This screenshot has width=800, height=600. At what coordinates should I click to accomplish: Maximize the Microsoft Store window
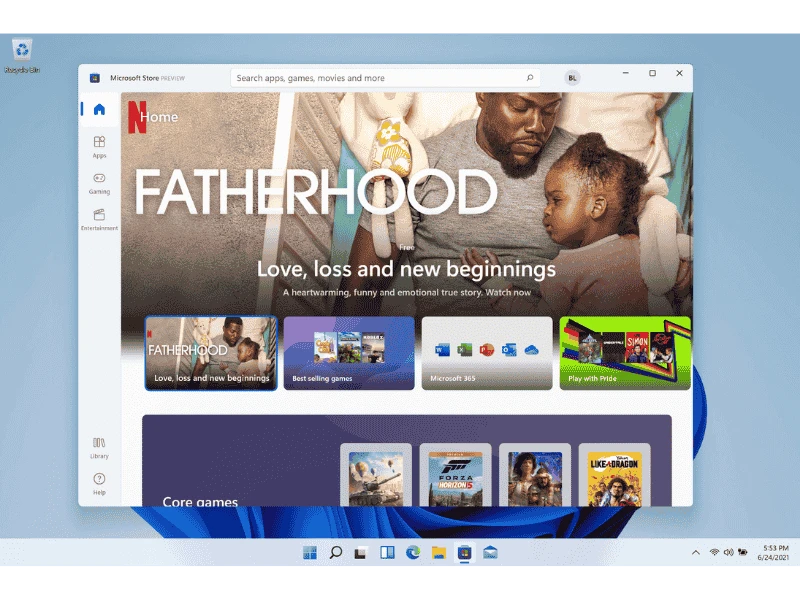652,73
